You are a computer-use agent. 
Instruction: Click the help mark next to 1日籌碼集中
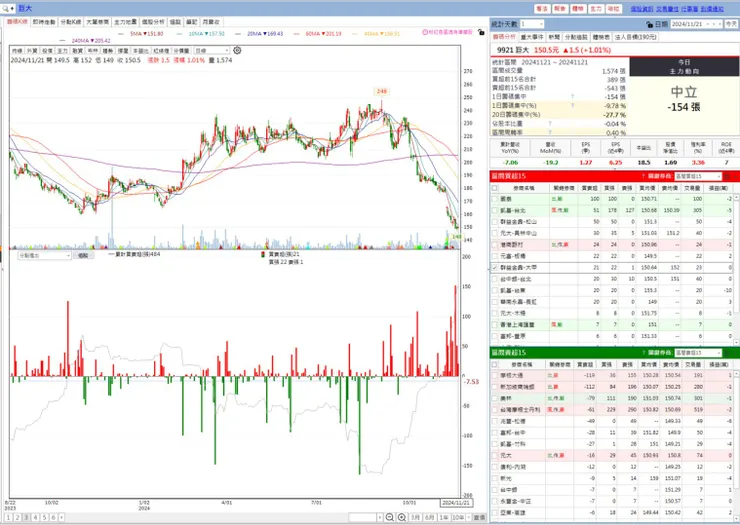[x=572, y=97]
